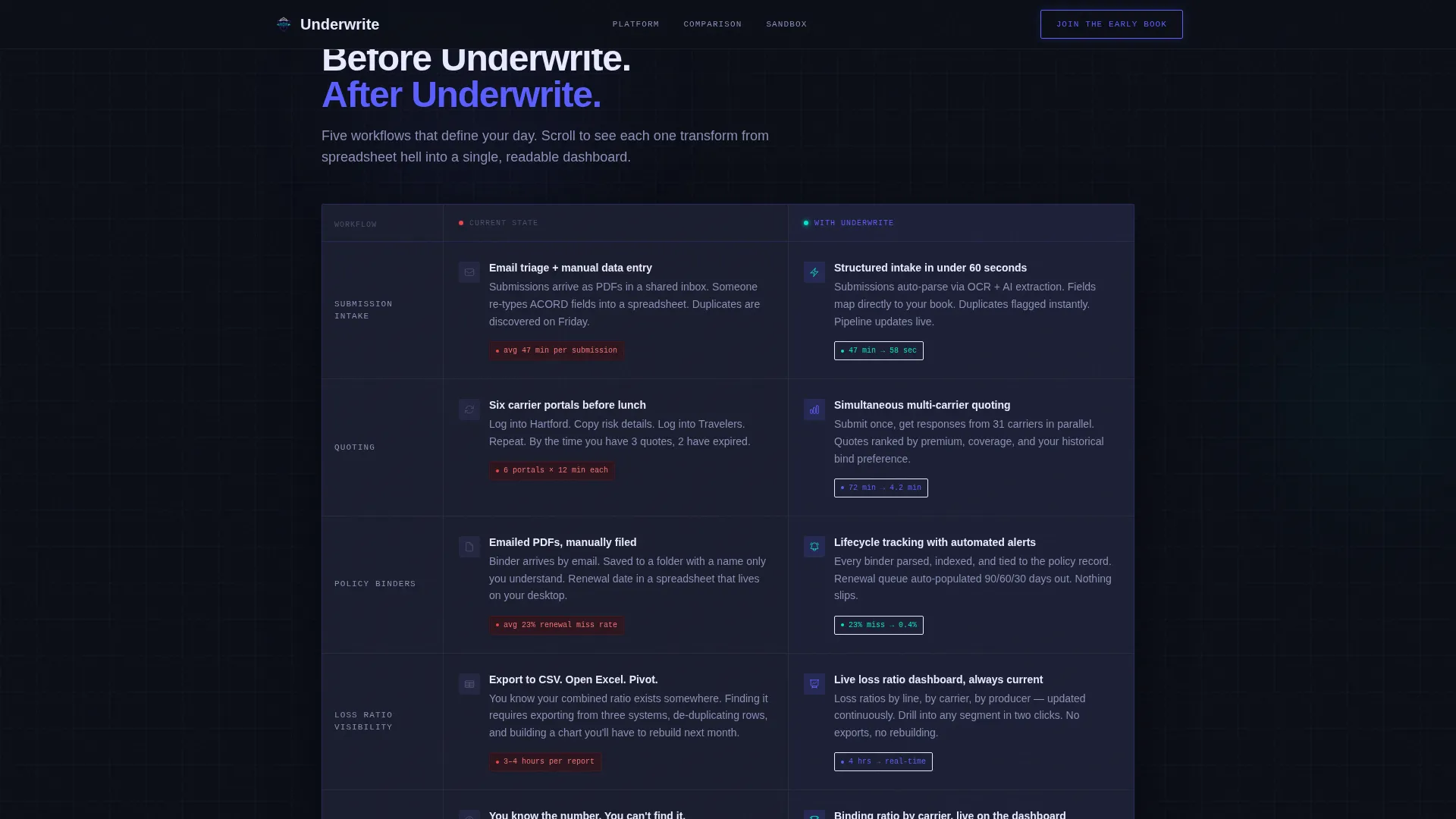
Task: Select the Policy Binders workflow label
Action: (375, 584)
